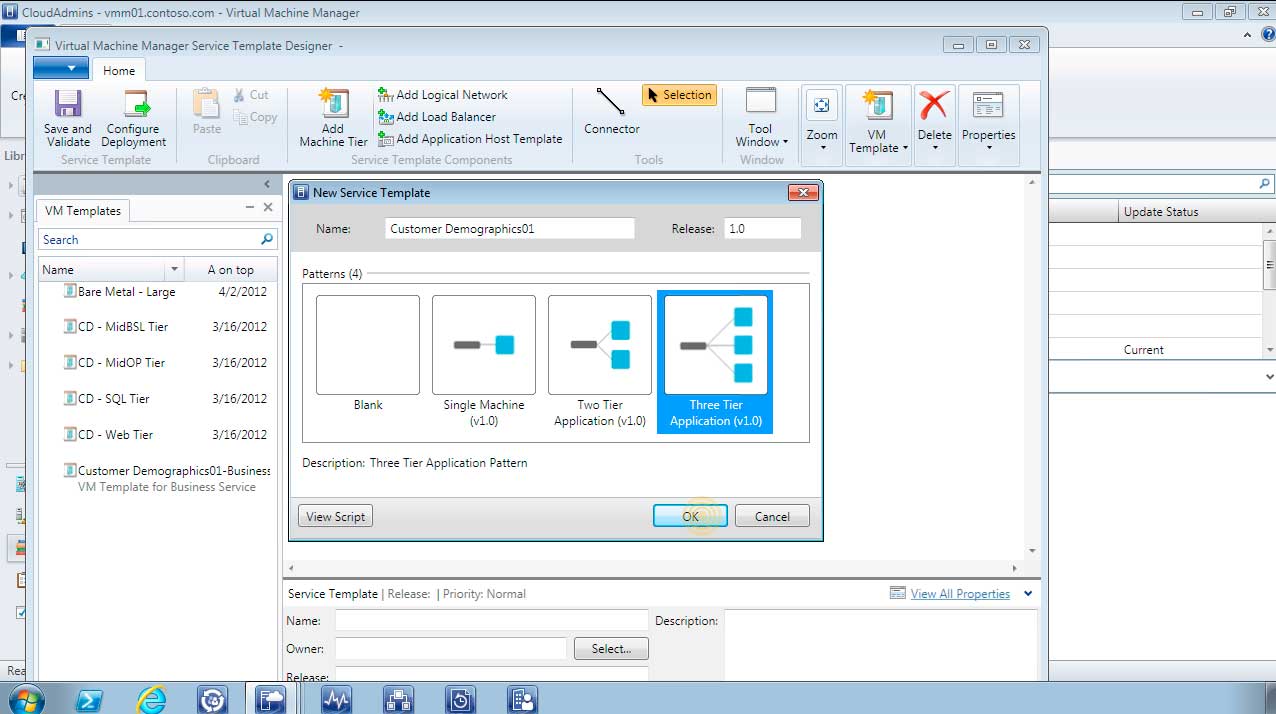Open the blue application menu button
The height and width of the screenshot is (714, 1276).
pos(61,68)
